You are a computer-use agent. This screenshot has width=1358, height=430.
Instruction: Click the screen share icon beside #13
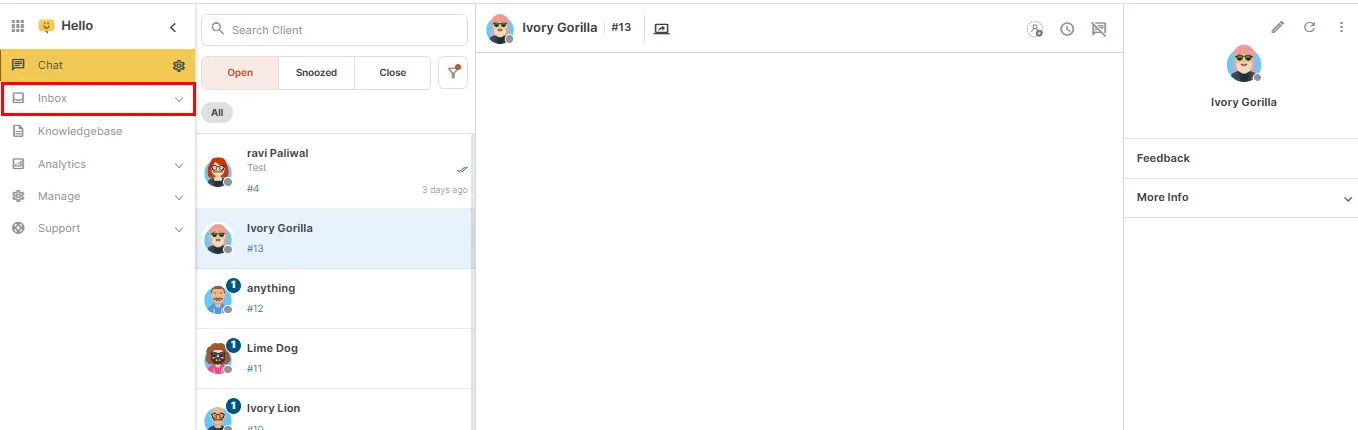pos(661,28)
